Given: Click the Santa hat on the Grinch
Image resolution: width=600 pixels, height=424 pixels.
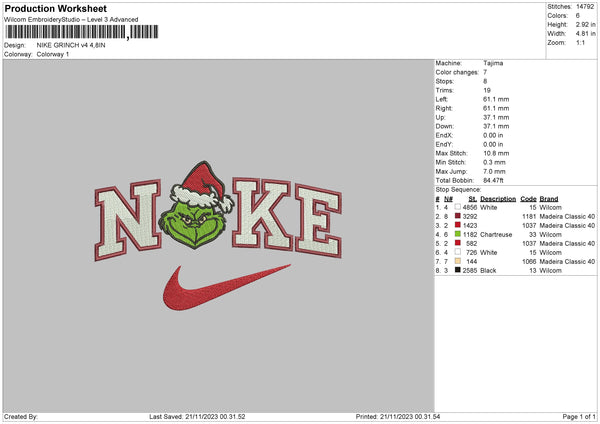Looking at the screenshot, I should tap(202, 187).
